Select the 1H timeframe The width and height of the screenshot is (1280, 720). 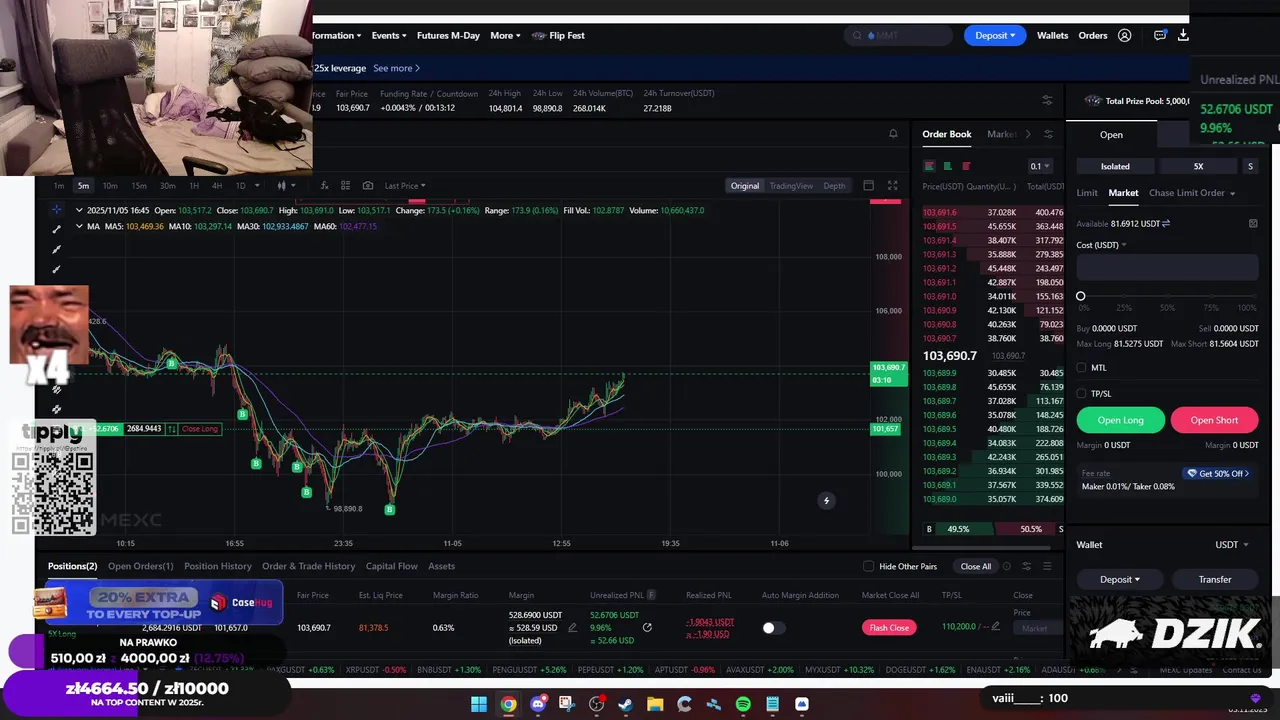(194, 185)
